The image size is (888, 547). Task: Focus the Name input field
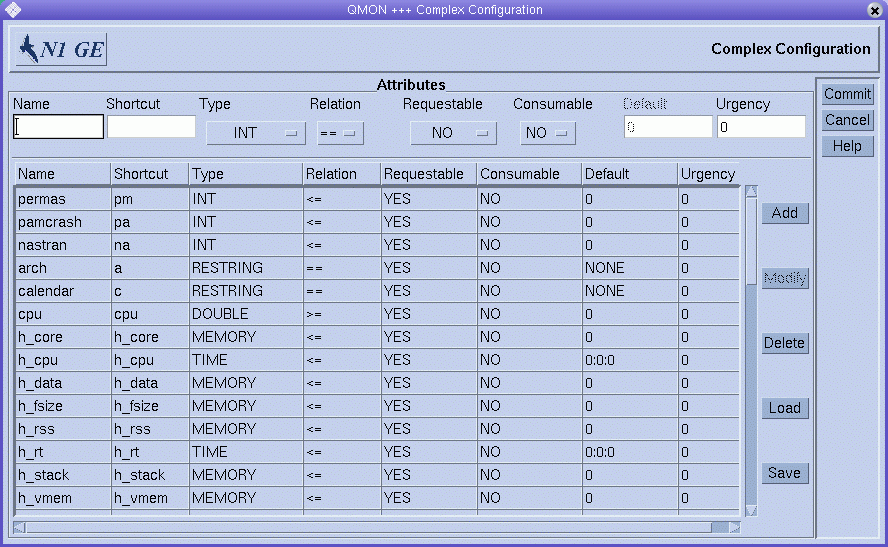point(58,127)
